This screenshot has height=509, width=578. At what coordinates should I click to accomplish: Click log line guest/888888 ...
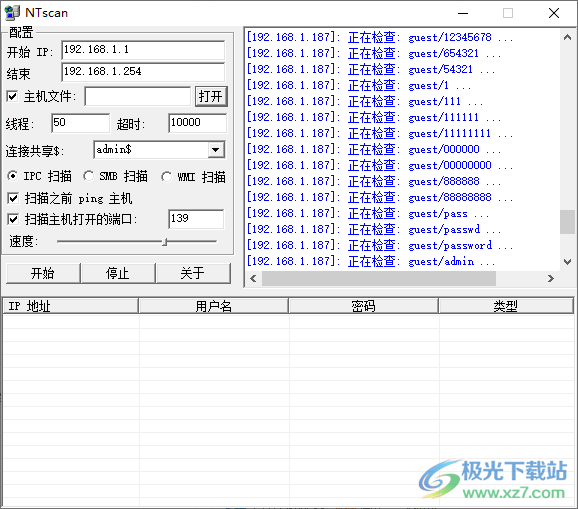pyautogui.click(x=374, y=181)
